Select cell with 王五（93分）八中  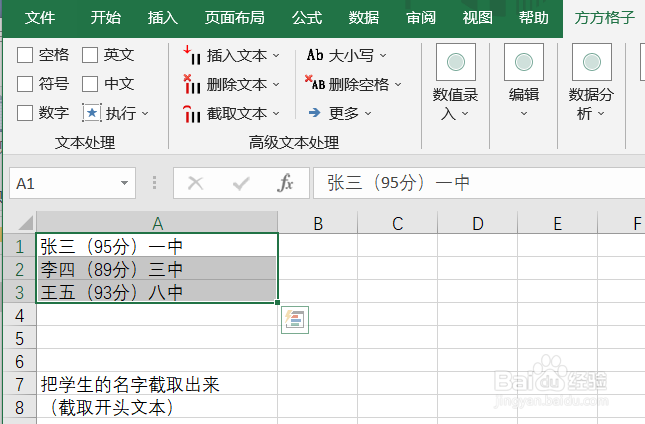[157, 292]
